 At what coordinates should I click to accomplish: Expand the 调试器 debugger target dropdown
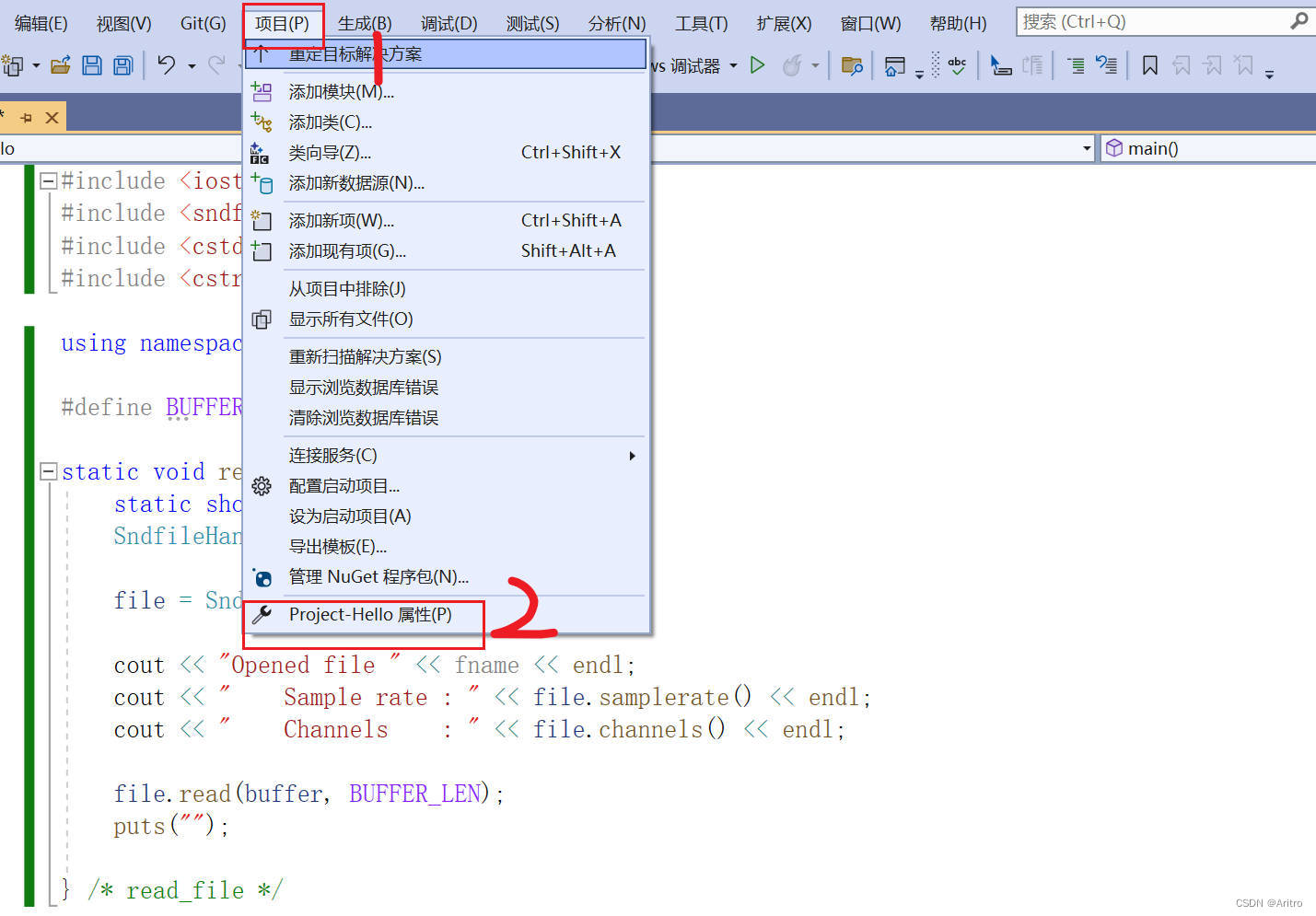pos(734,65)
